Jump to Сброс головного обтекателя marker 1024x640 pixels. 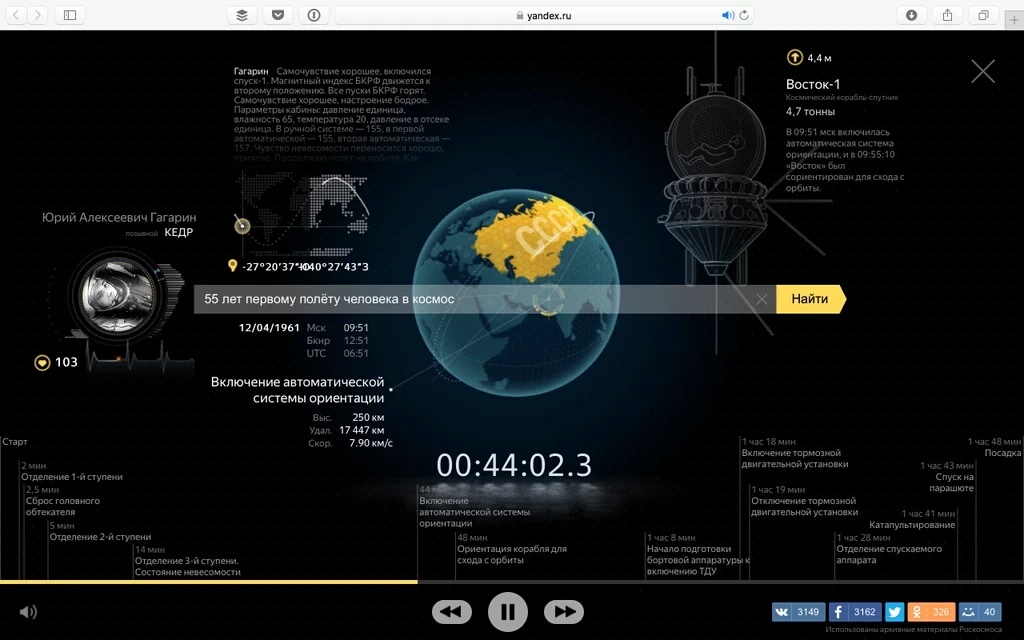coord(63,501)
